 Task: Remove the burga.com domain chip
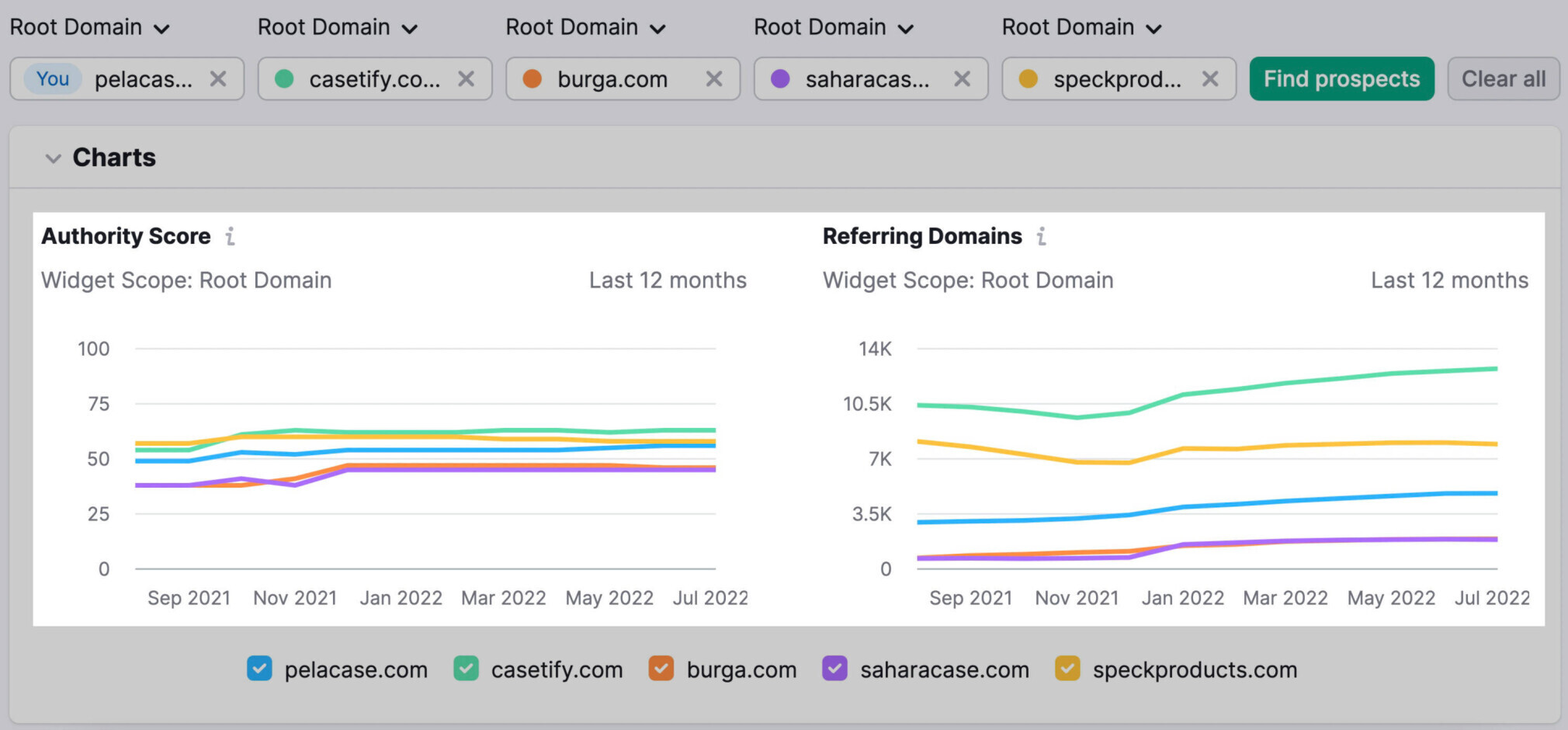pos(714,79)
